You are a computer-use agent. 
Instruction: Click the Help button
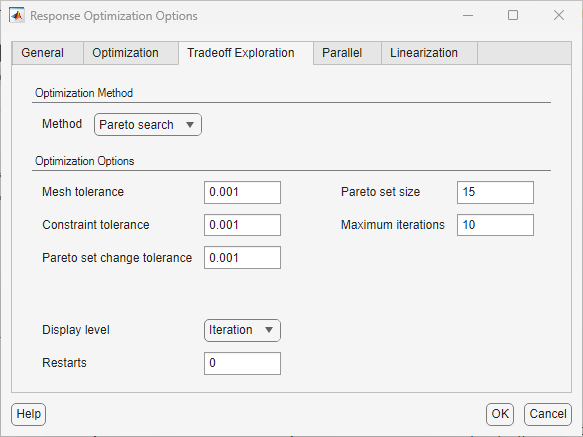click(x=29, y=414)
